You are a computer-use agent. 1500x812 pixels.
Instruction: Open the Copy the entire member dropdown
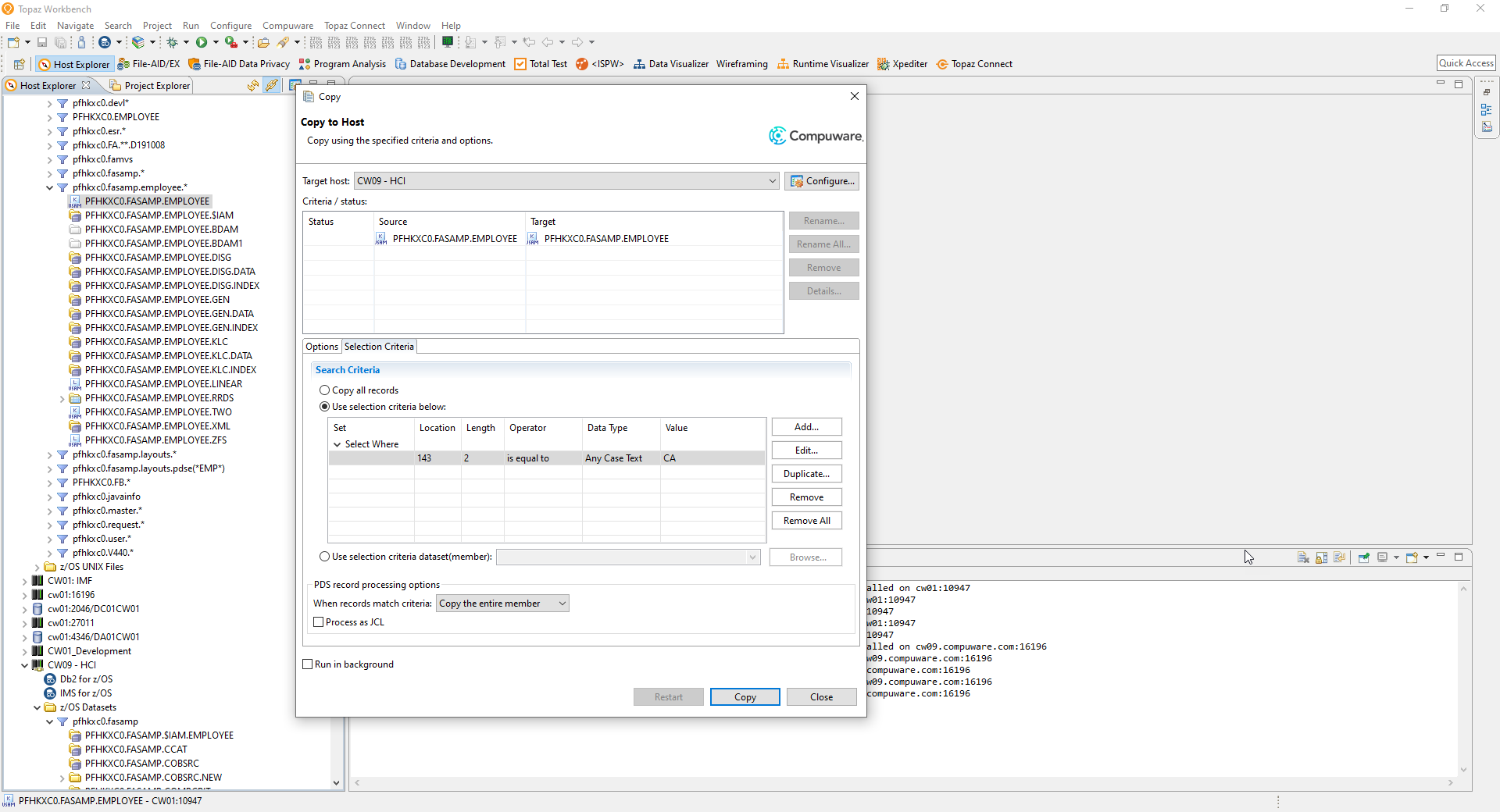pos(562,603)
